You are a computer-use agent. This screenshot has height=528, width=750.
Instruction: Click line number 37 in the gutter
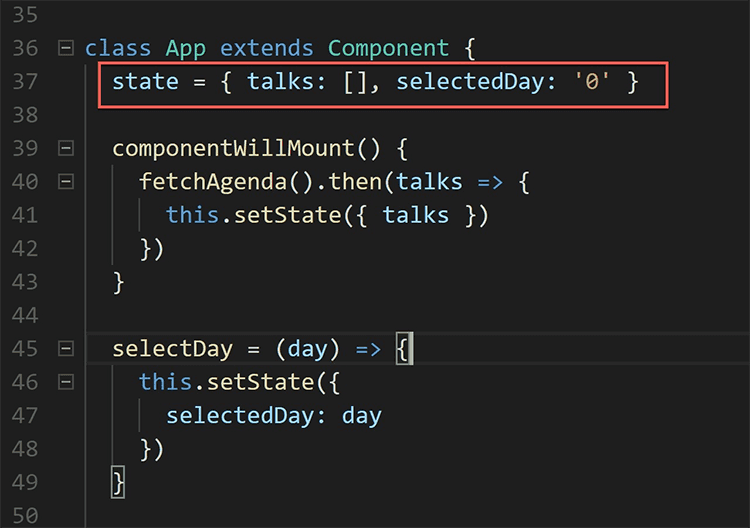point(27,82)
